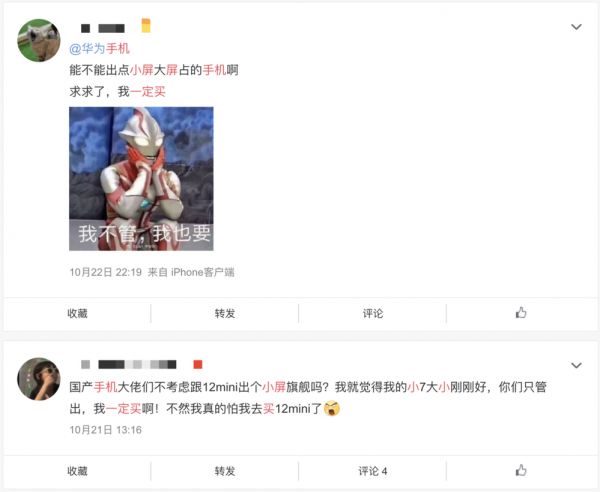Open the sunglasses avatar of the second poster

(x=39, y=379)
